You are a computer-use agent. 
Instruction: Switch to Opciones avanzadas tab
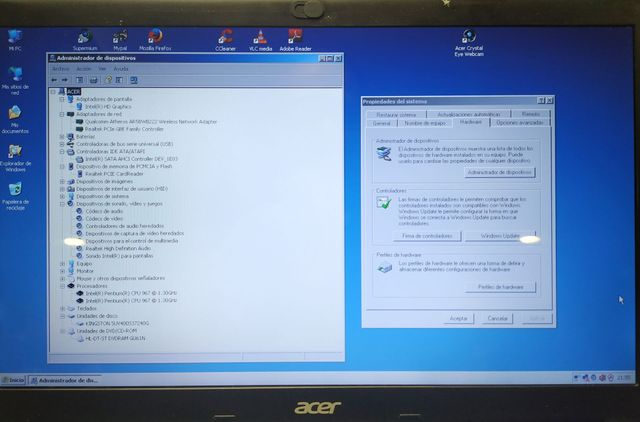(520, 122)
